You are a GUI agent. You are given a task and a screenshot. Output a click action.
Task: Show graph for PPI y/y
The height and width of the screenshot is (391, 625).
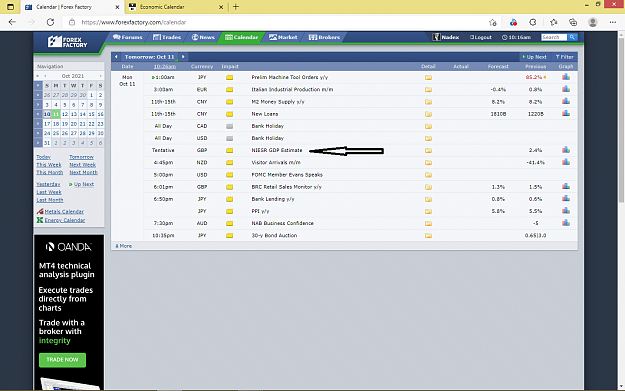coord(566,211)
